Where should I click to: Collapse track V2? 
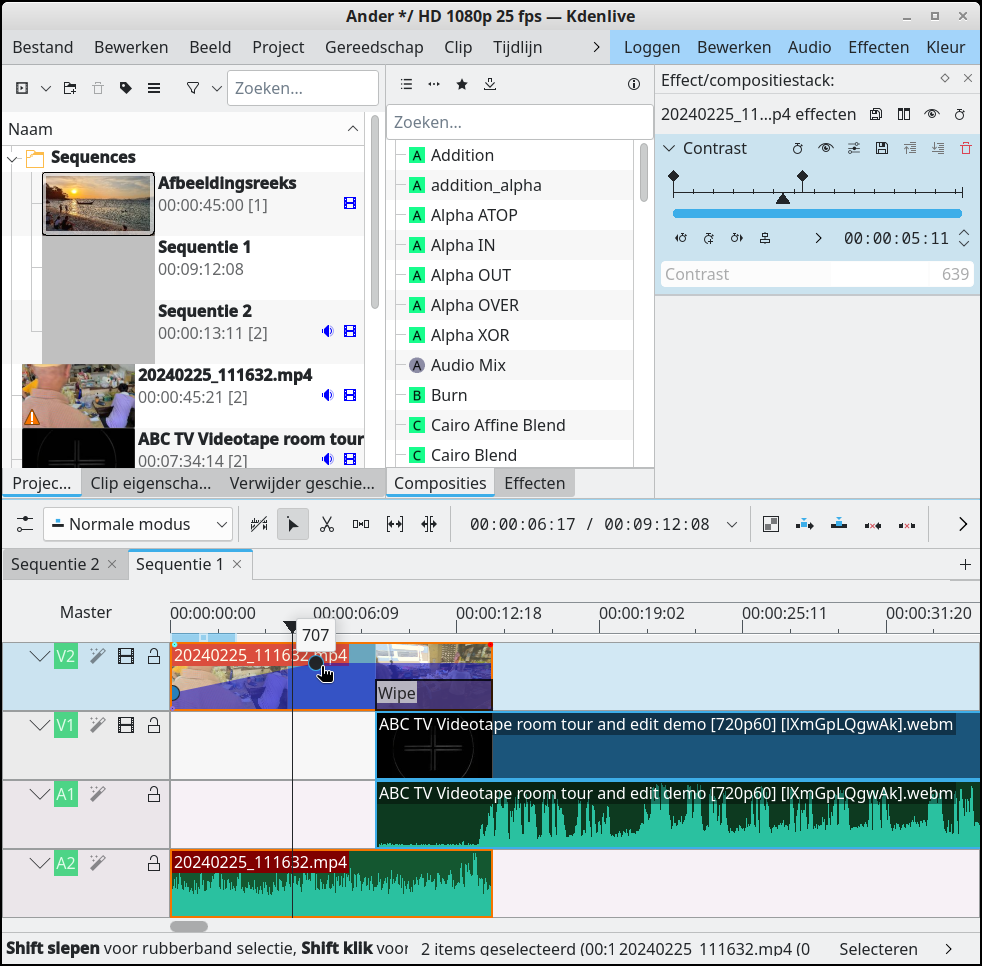click(39, 656)
